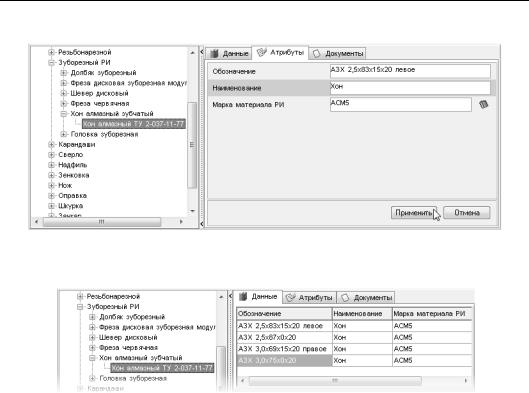The image size is (529, 393).
Task: Select row АЗХ 2,5х83х15х20 левое
Action: [x=354, y=326]
